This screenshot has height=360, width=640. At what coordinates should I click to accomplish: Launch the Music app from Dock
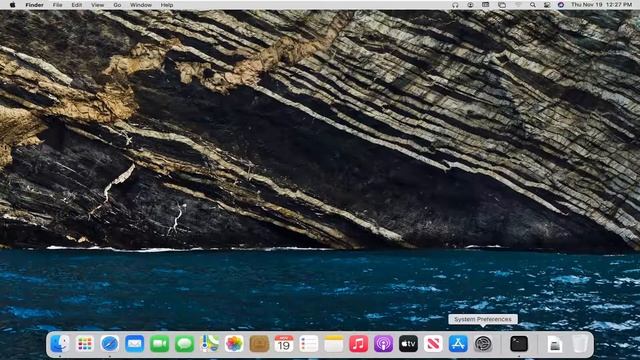[359, 344]
